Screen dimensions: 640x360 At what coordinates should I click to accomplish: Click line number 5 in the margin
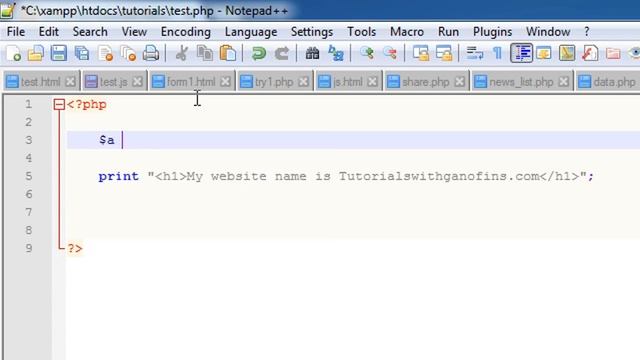pyautogui.click(x=29, y=176)
